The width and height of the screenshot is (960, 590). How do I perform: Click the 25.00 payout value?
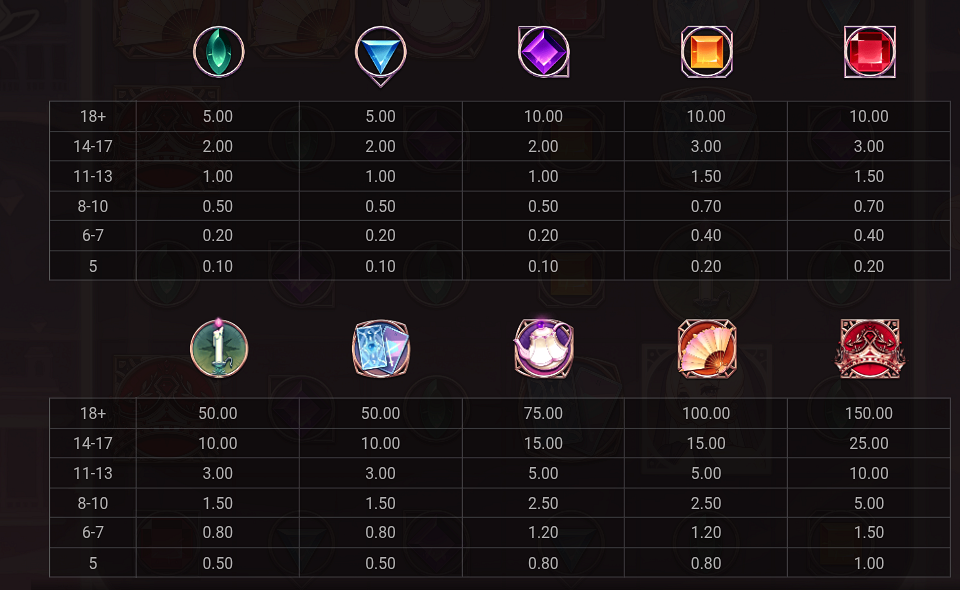[x=869, y=443]
